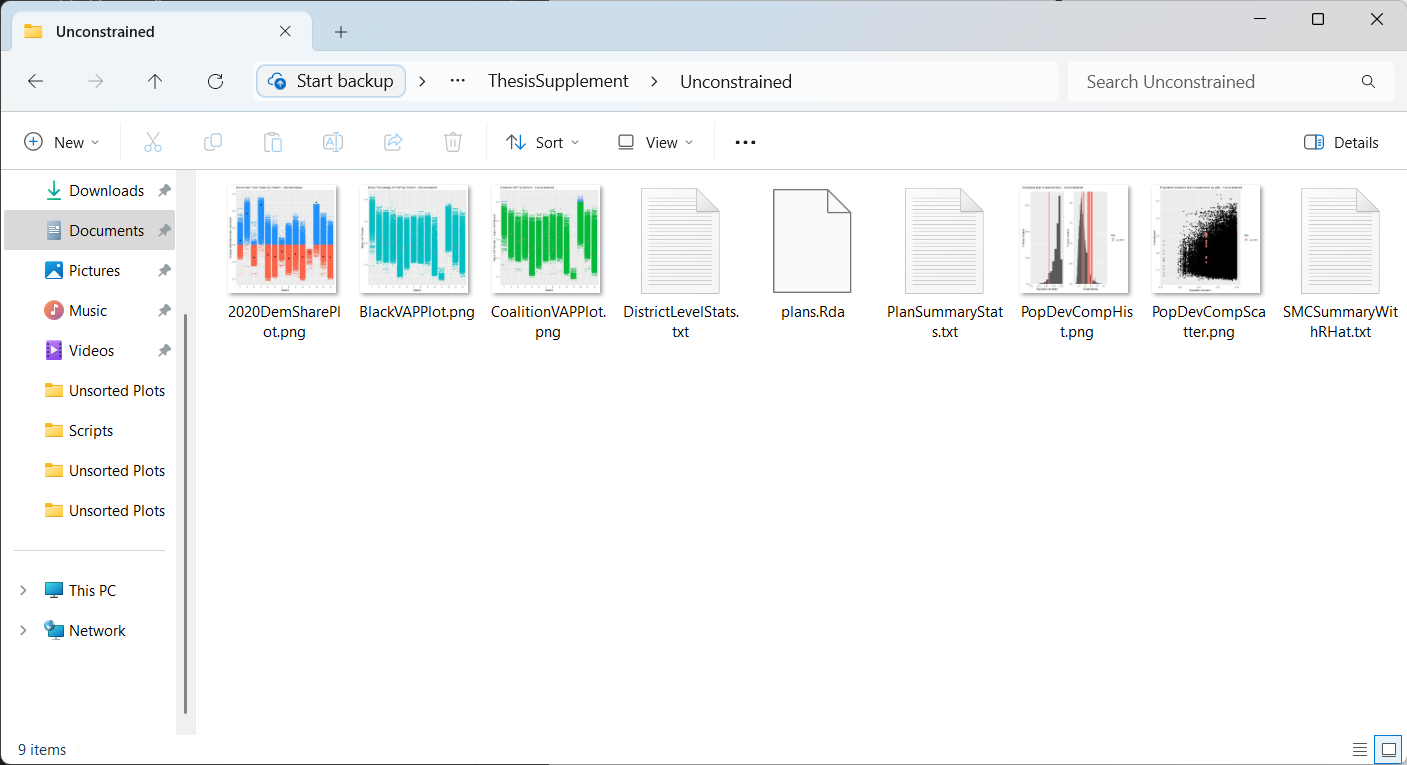
Task: Toggle the Details pane
Action: [x=1341, y=142]
